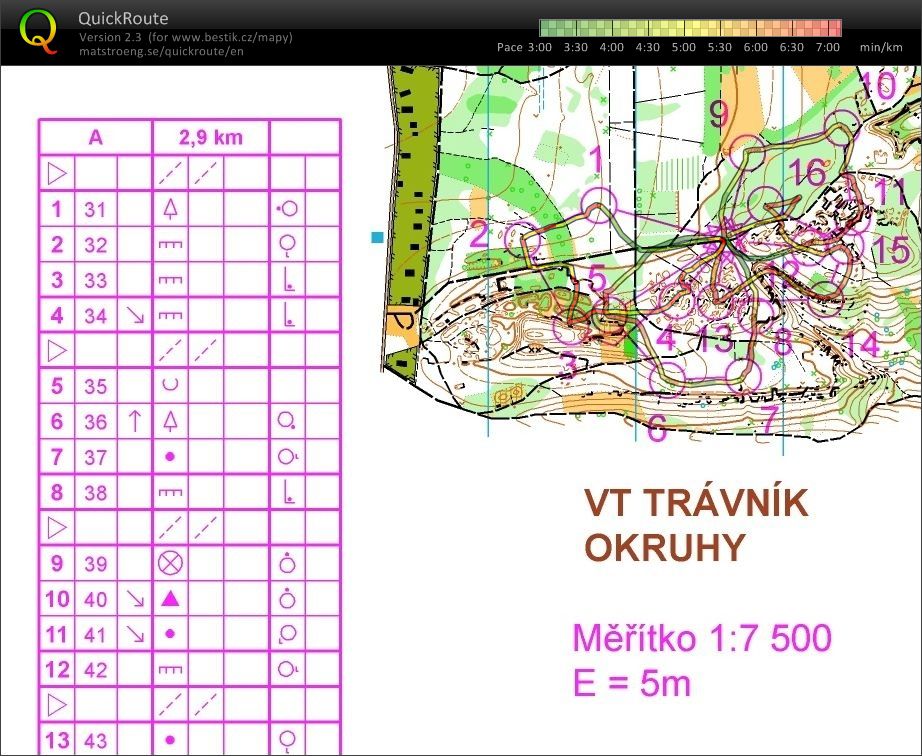Click the cliff symbol in control 12 row
Image resolution: width=922 pixels, height=756 pixels.
click(170, 670)
